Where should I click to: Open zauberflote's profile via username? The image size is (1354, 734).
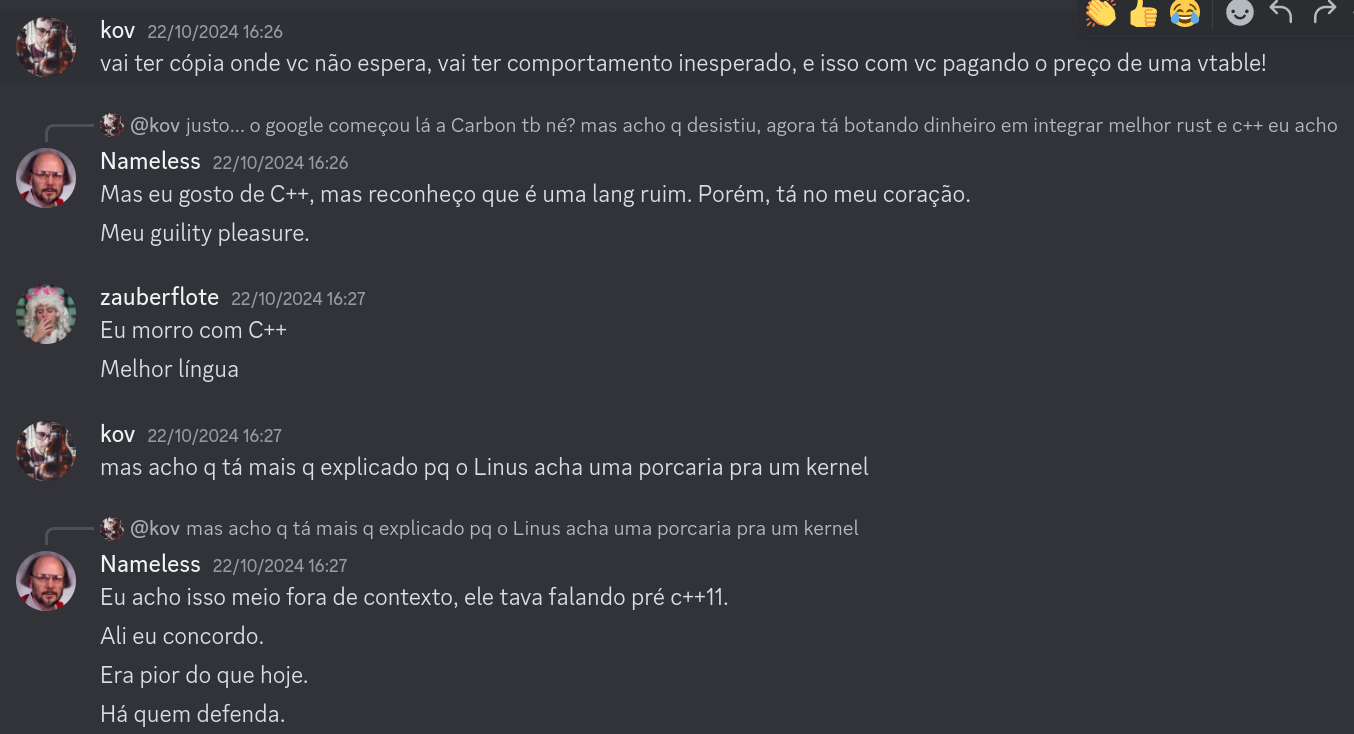pyautogui.click(x=159, y=297)
